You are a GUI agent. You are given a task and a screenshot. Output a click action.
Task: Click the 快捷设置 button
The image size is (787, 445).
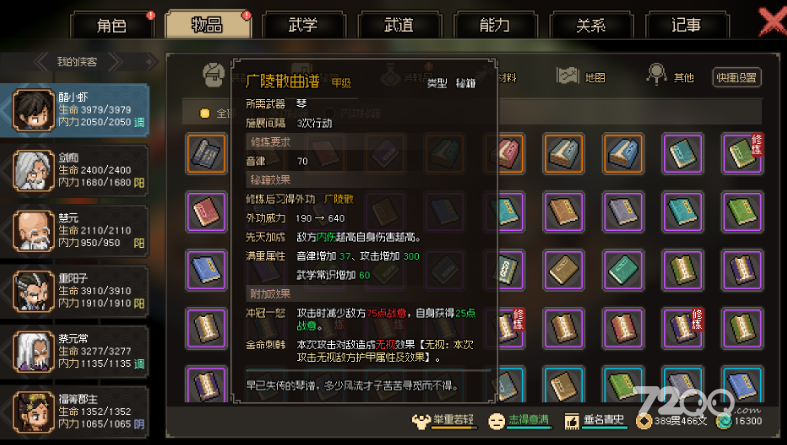tap(736, 77)
